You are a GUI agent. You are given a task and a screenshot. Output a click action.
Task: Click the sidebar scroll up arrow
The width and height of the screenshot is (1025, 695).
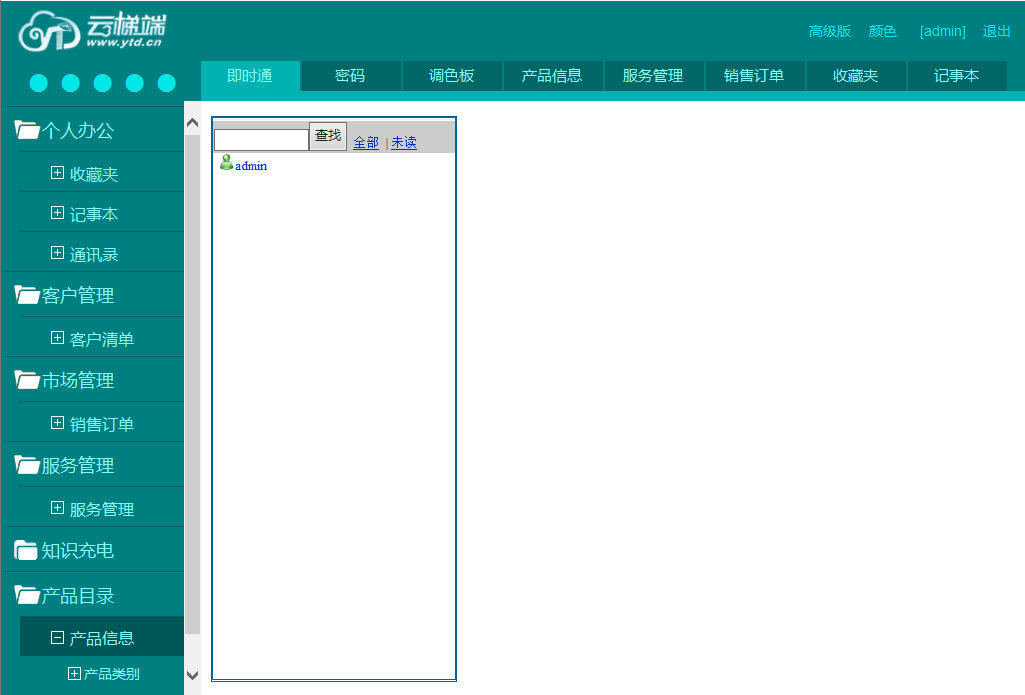point(192,123)
